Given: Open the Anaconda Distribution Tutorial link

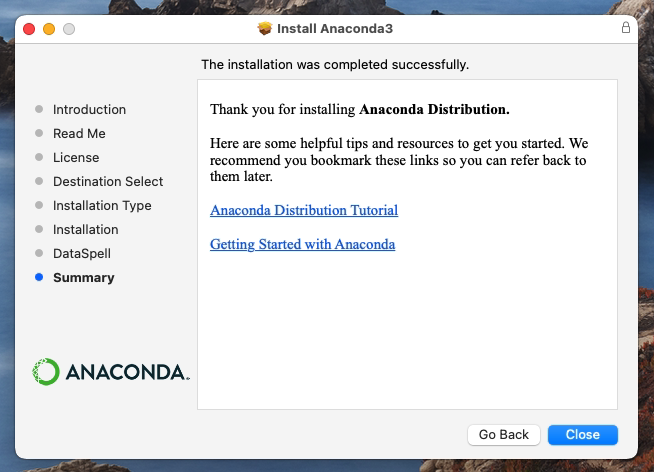Looking at the screenshot, I should tap(304, 210).
